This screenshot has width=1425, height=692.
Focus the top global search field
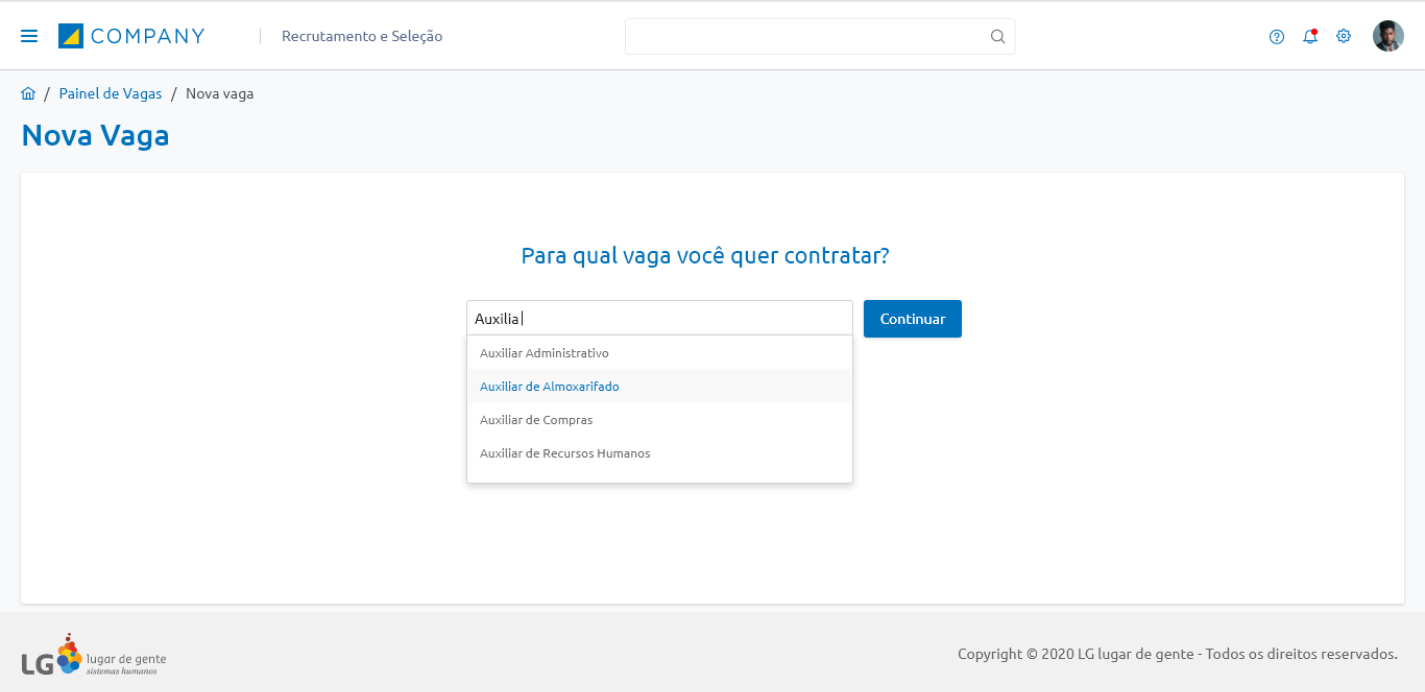point(805,36)
